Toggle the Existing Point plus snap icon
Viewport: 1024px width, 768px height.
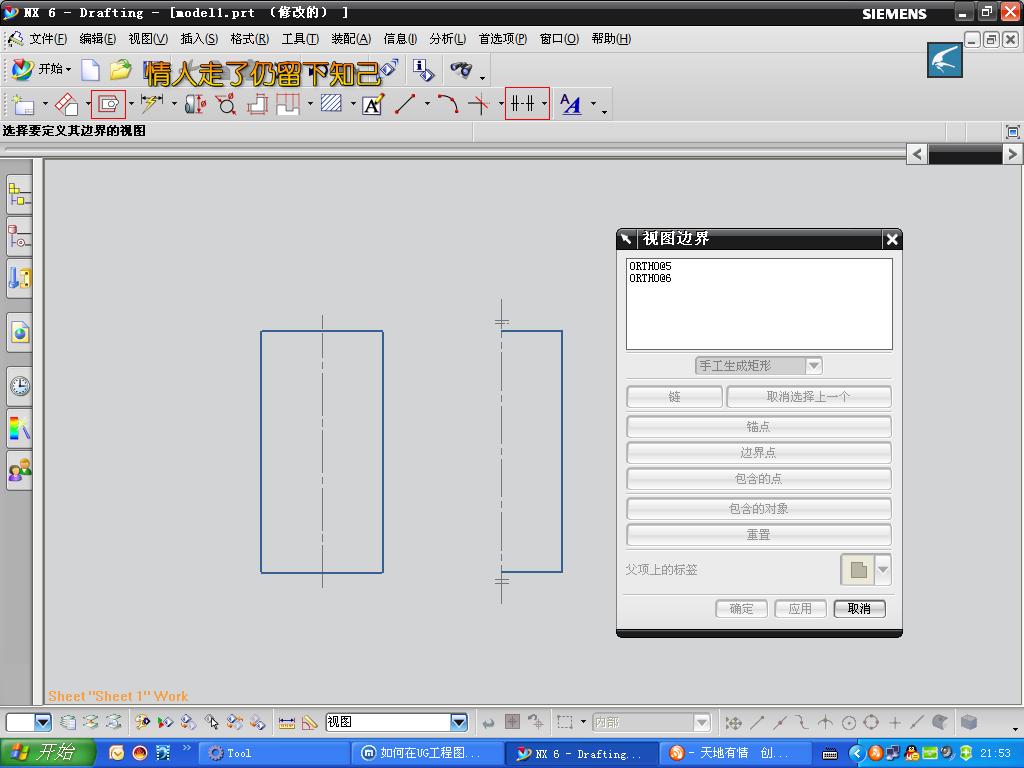coord(895,722)
